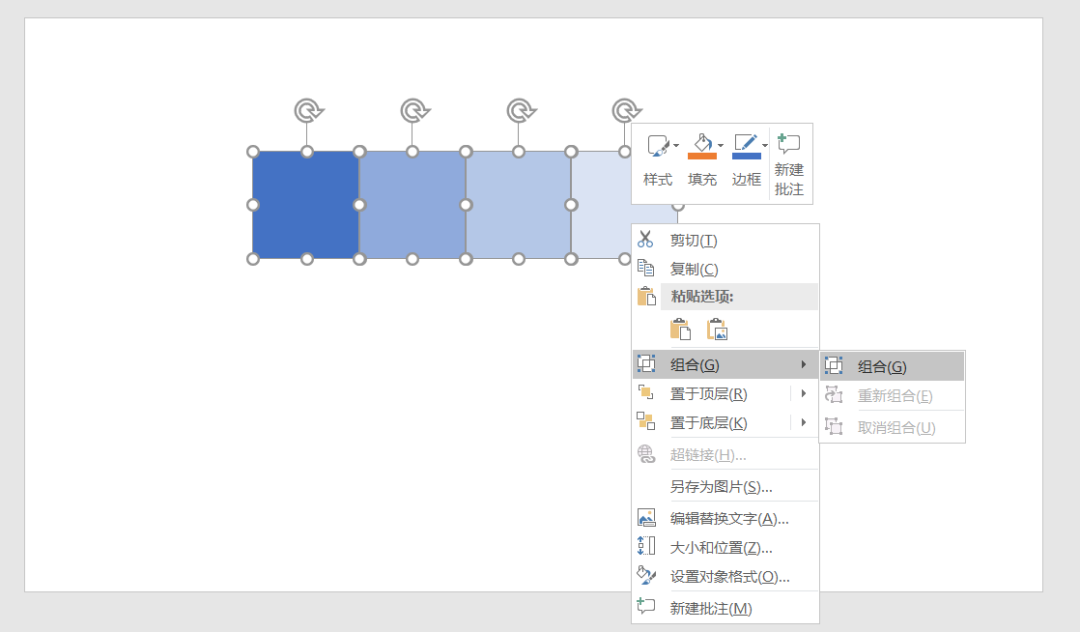
Task: Click the 样式 style icon in mini toolbar
Action: pos(658,146)
